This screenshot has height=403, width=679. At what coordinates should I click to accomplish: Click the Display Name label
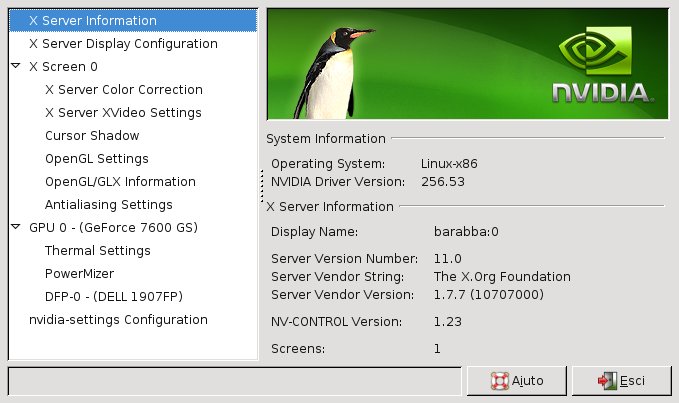314,232
